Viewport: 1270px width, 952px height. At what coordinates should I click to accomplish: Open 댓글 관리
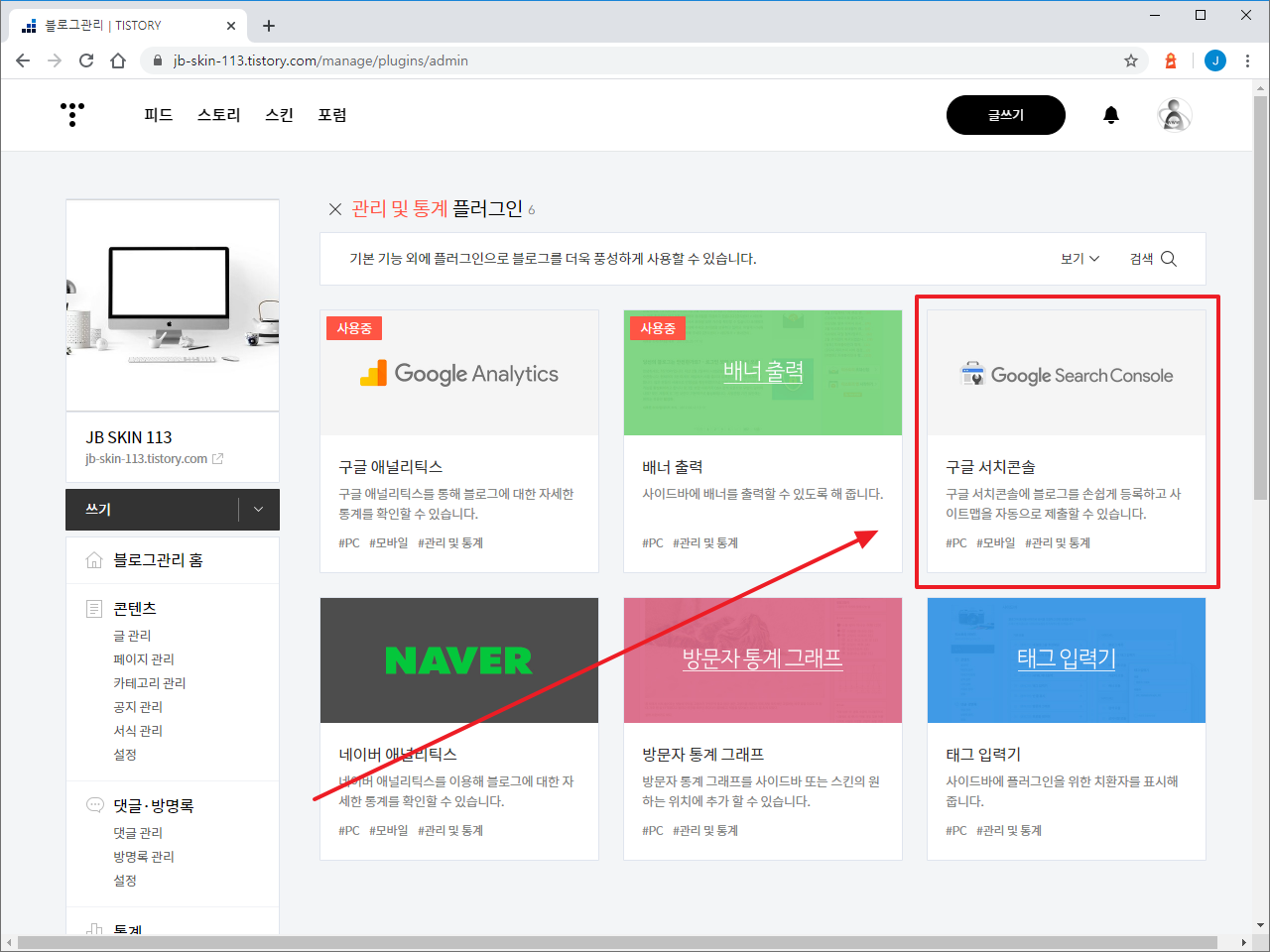pos(138,833)
